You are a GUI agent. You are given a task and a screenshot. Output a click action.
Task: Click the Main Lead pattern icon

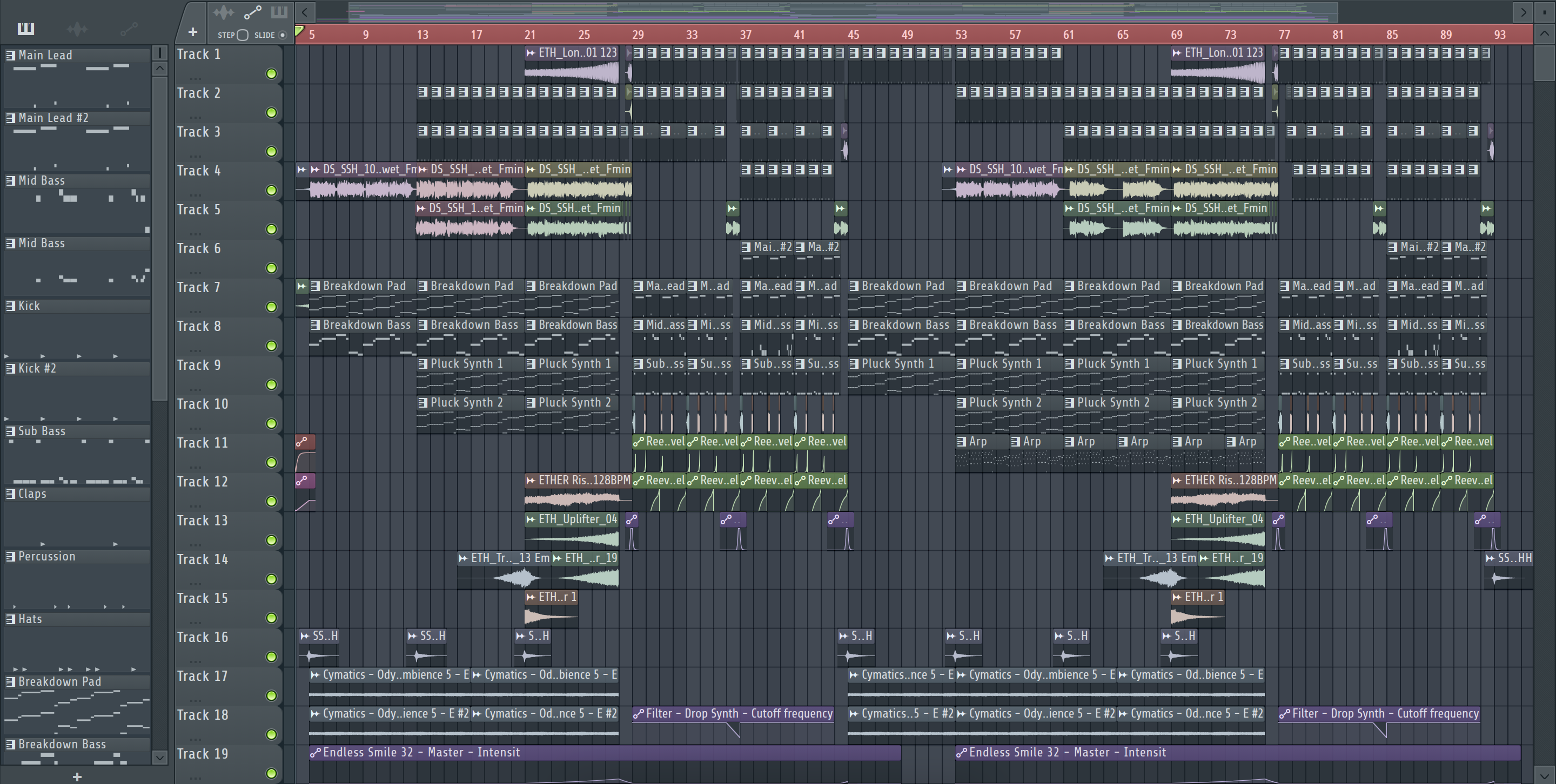[10, 55]
